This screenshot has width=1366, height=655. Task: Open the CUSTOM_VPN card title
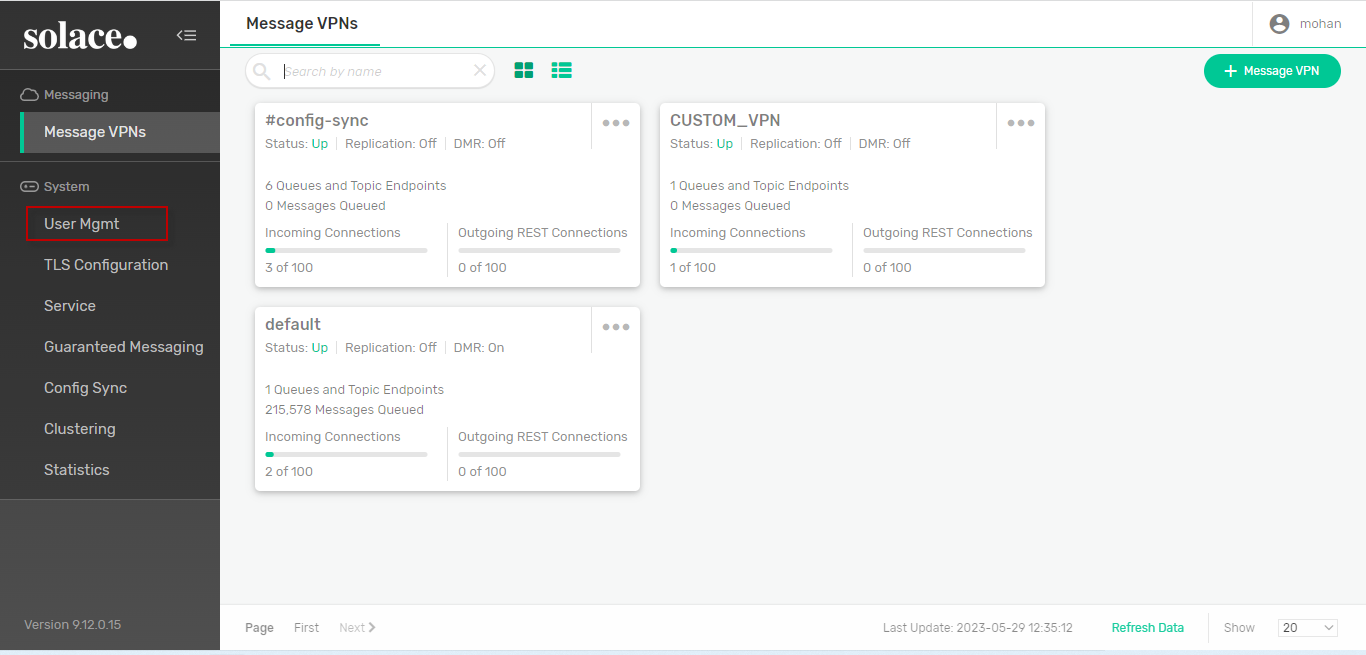click(725, 121)
